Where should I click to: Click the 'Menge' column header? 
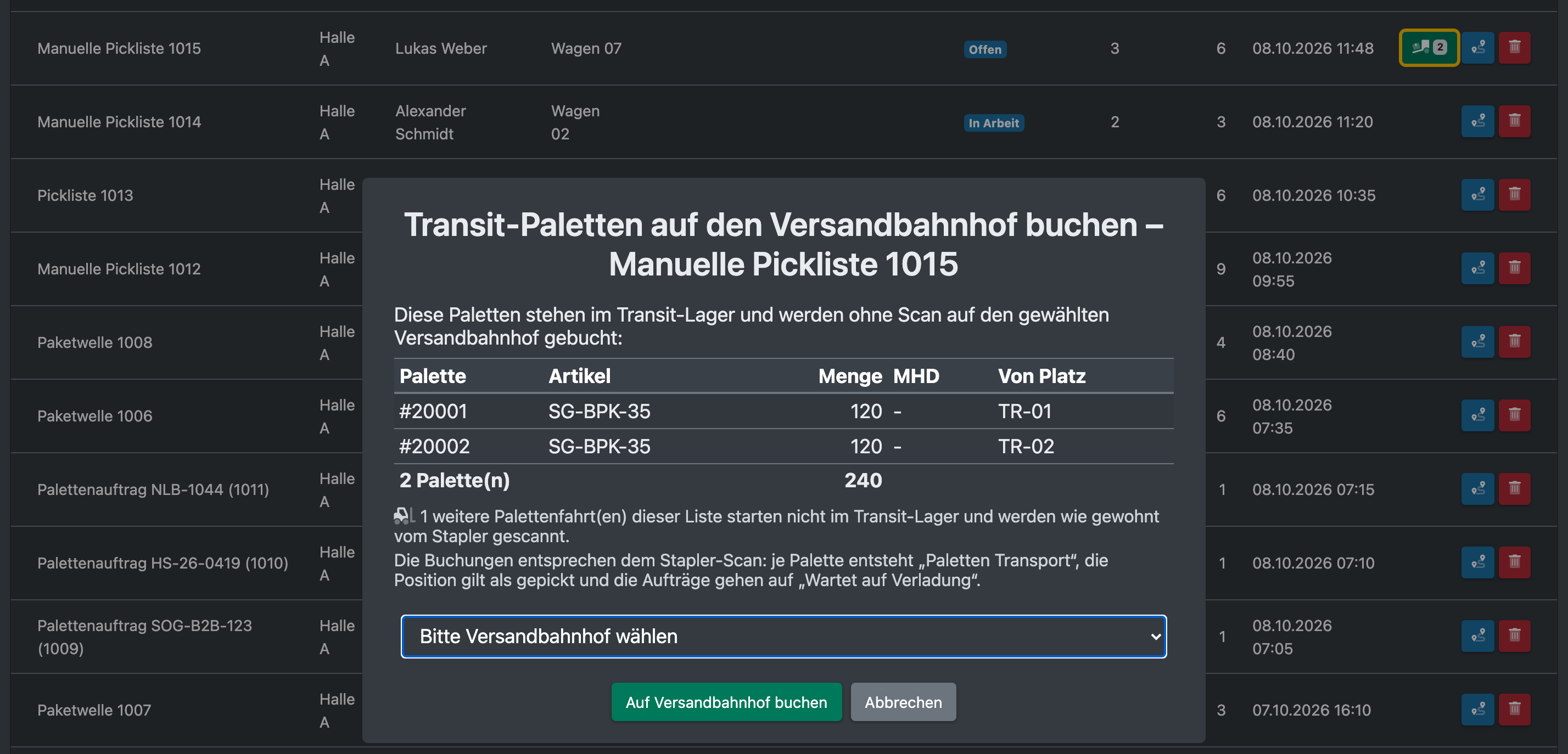click(850, 376)
